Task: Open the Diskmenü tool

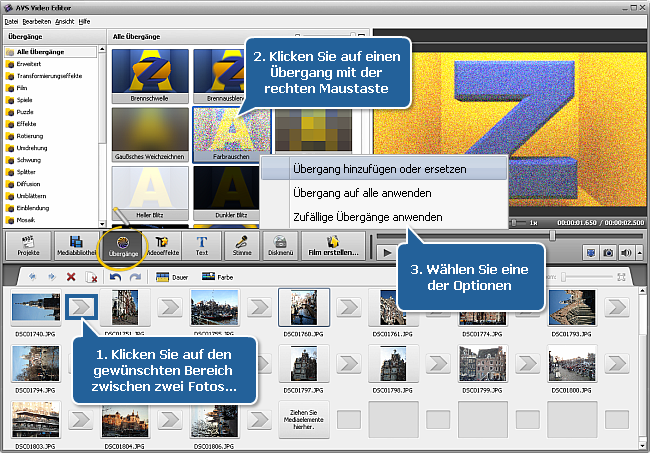Action: coord(281,244)
